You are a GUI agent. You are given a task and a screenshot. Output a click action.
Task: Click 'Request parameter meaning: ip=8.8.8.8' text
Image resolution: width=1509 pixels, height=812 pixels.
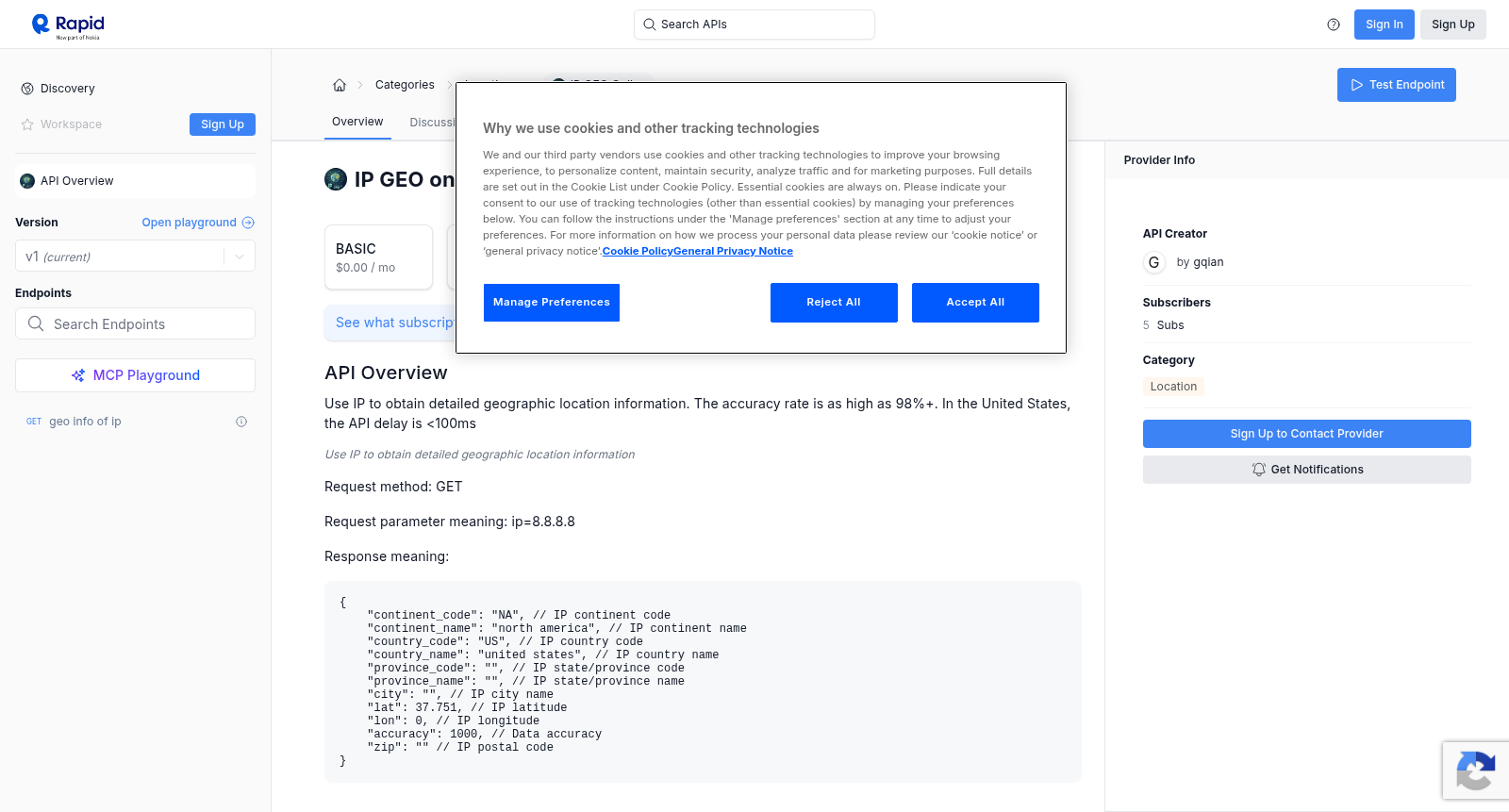[x=450, y=522]
